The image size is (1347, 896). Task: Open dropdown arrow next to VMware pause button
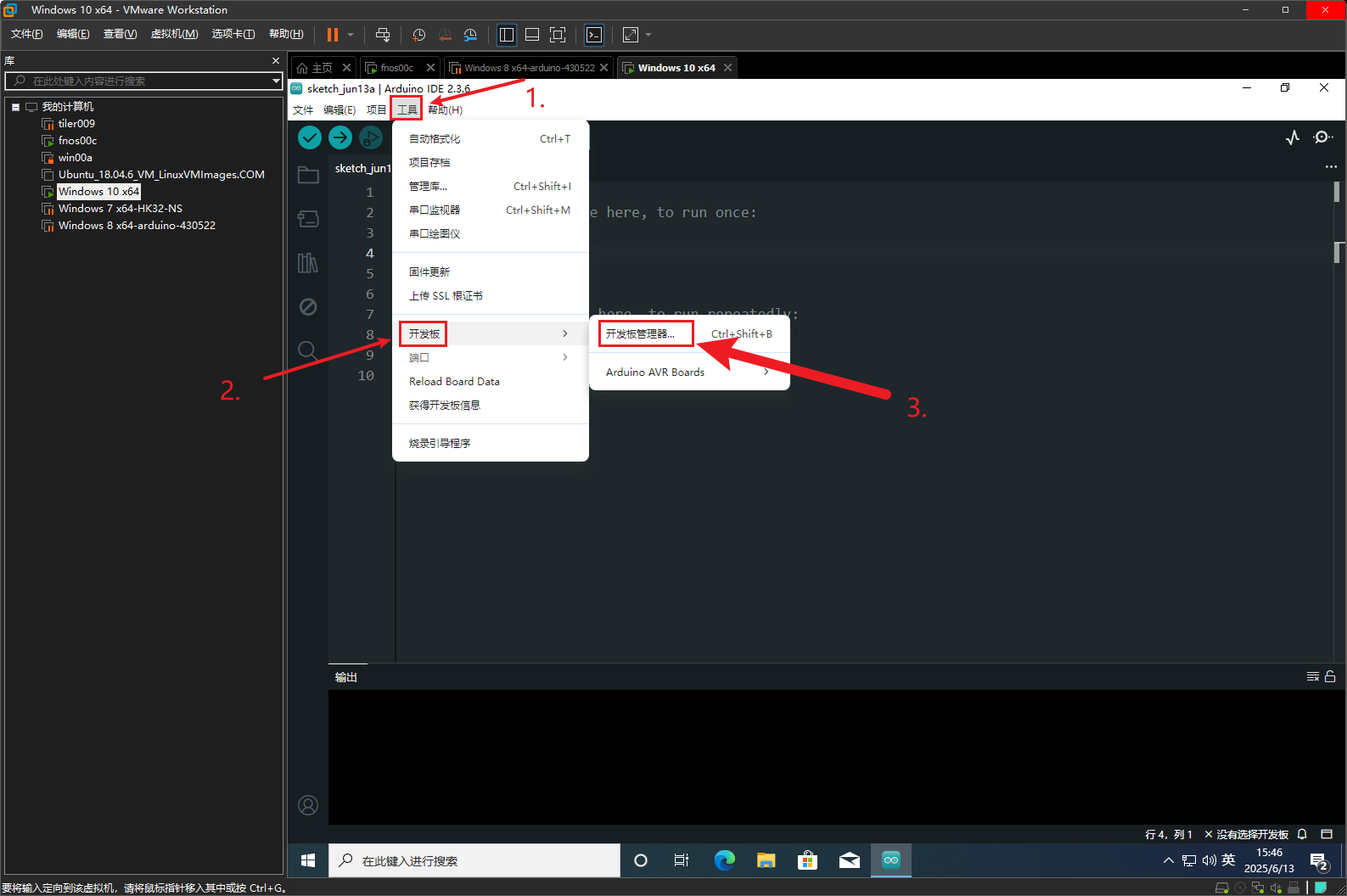click(x=351, y=35)
